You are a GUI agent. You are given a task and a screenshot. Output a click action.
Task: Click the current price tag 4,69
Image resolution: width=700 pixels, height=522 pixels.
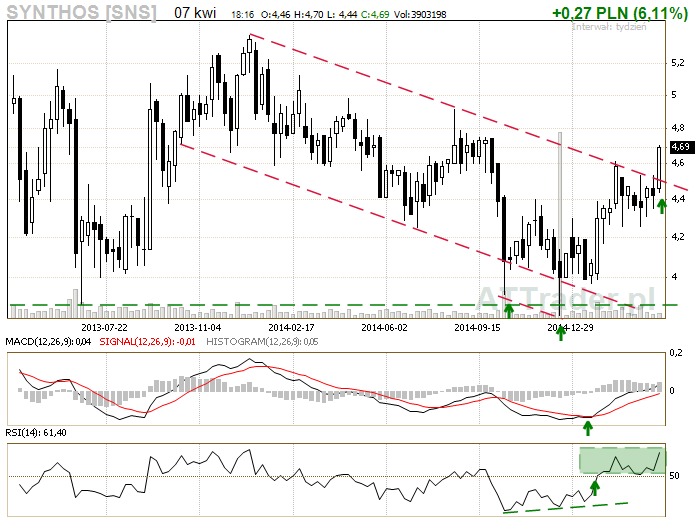click(x=682, y=147)
